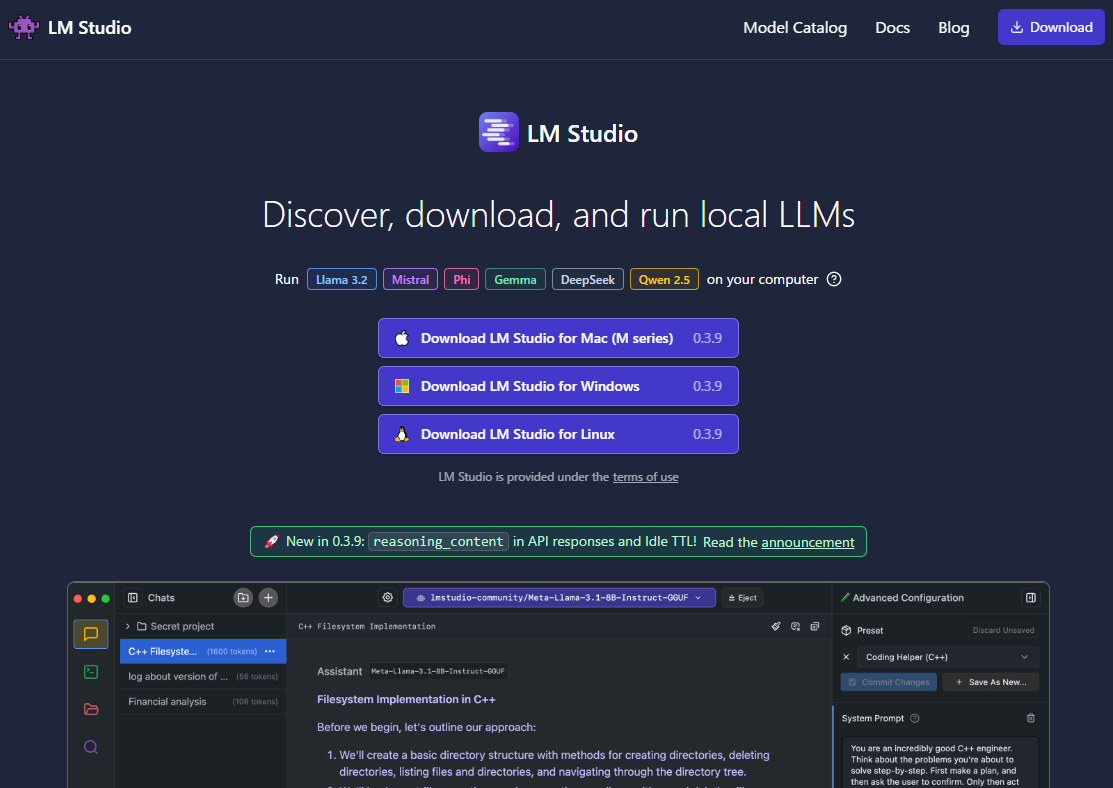Open the Coding Helper (C++) preset dropdown
Image resolution: width=1113 pixels, height=788 pixels.
[947, 657]
